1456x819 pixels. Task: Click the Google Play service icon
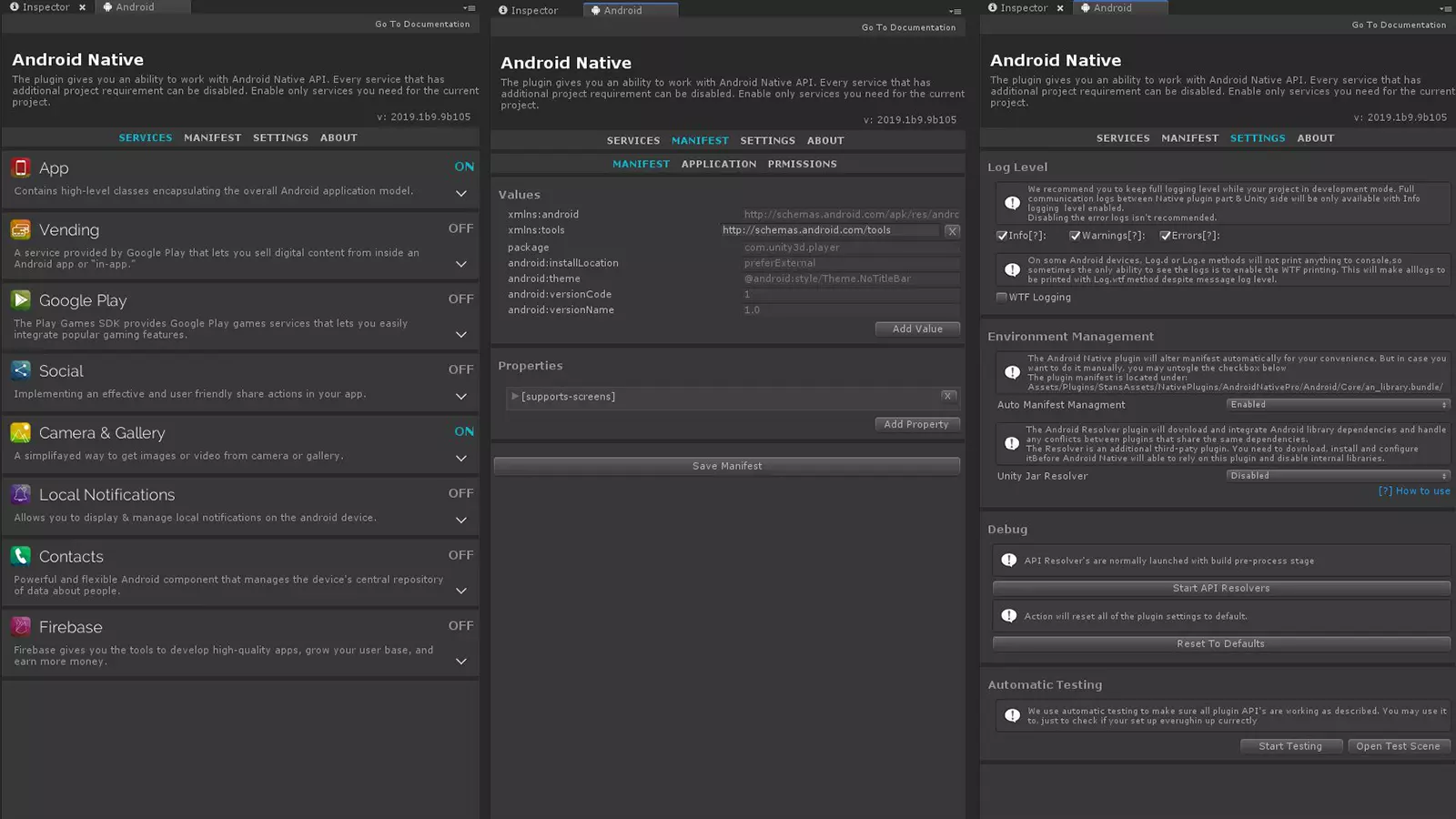tap(20, 299)
